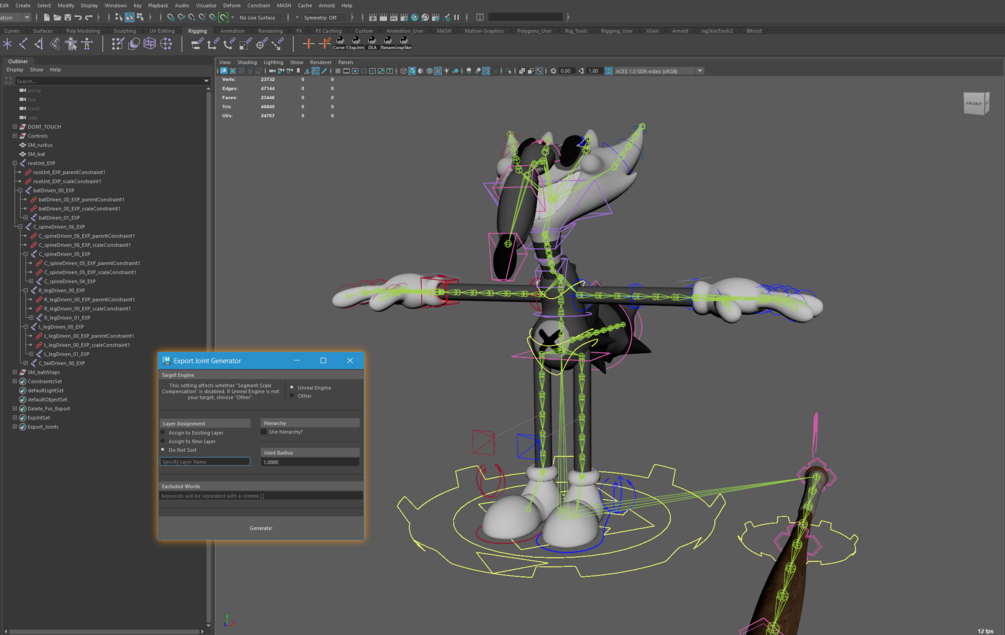Open the Deform menu
The width and height of the screenshot is (1005, 635).
click(231, 5)
